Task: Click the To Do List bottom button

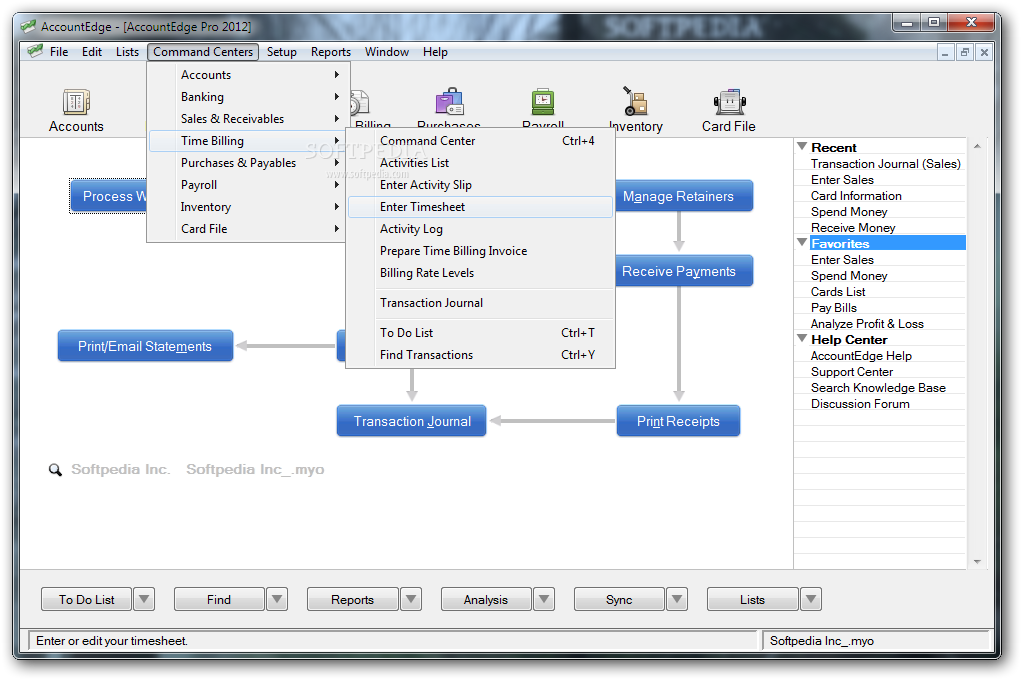Action: pyautogui.click(x=86, y=599)
